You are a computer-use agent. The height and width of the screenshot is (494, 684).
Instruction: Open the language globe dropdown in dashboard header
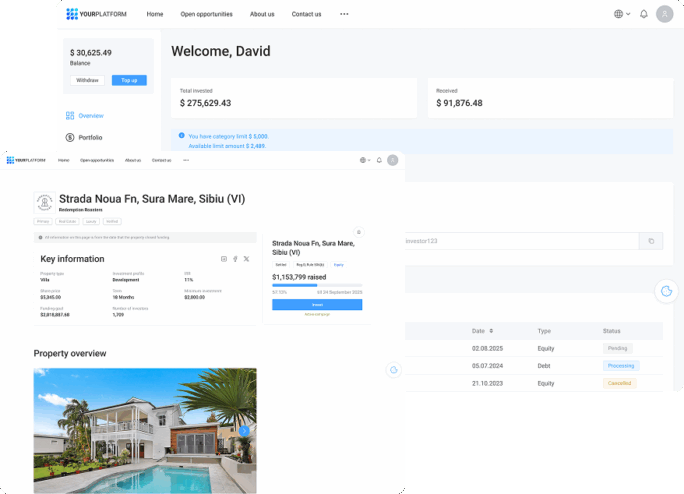pos(621,14)
